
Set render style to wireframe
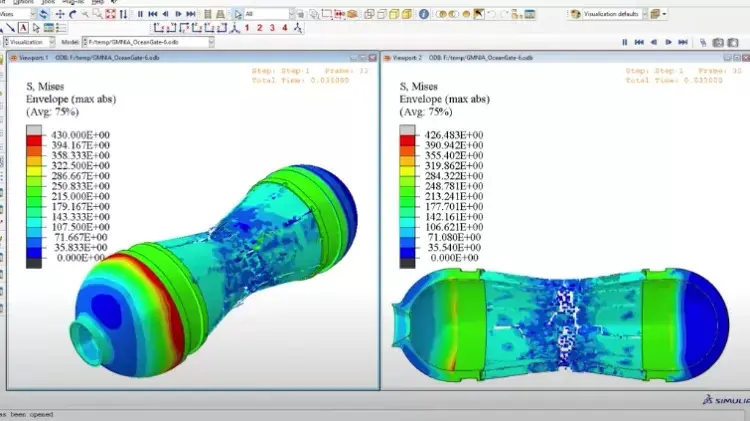369,14
